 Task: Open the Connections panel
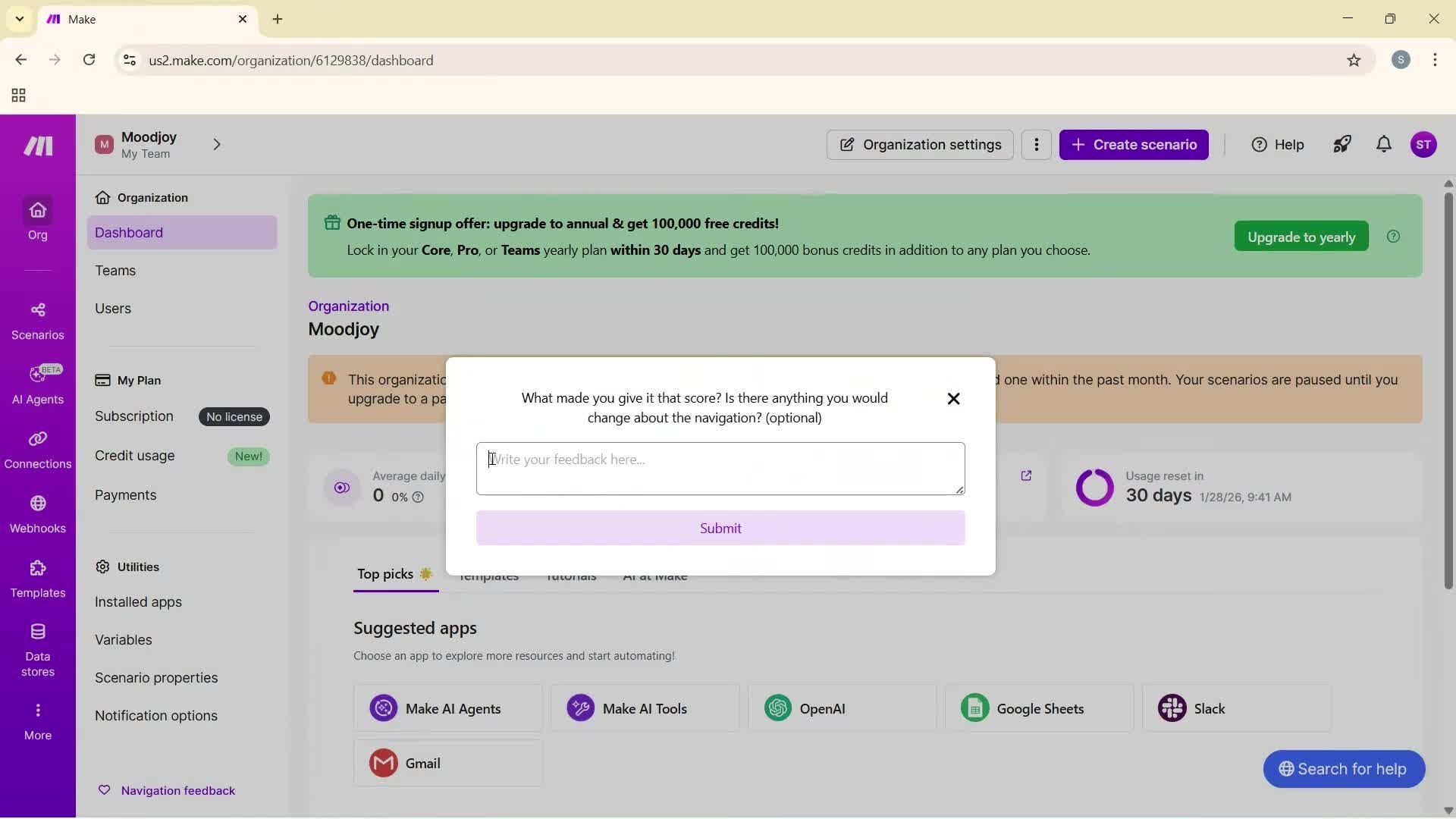point(37,450)
